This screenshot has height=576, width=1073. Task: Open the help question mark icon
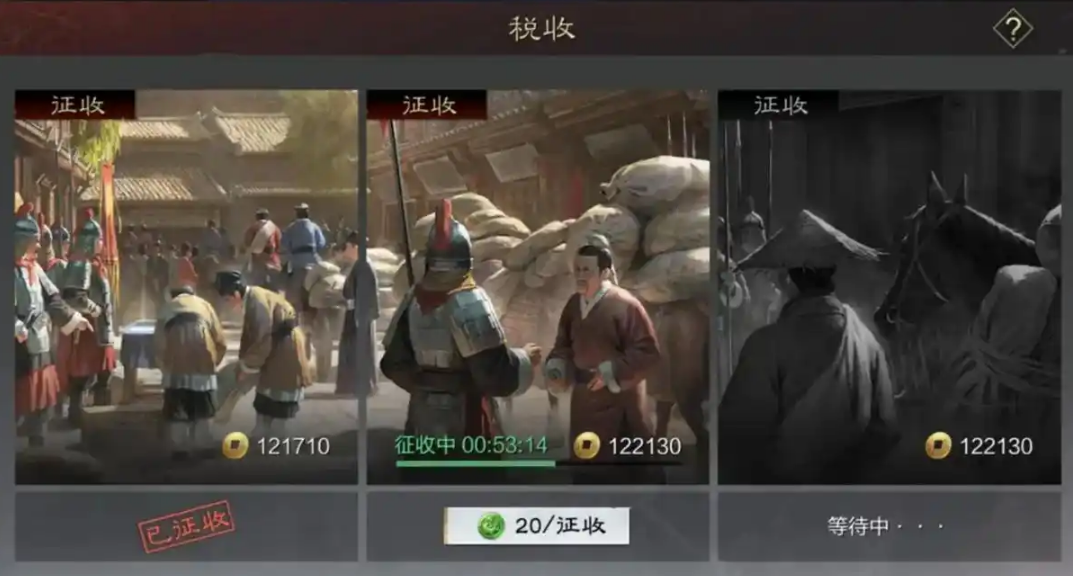[x=1013, y=29]
